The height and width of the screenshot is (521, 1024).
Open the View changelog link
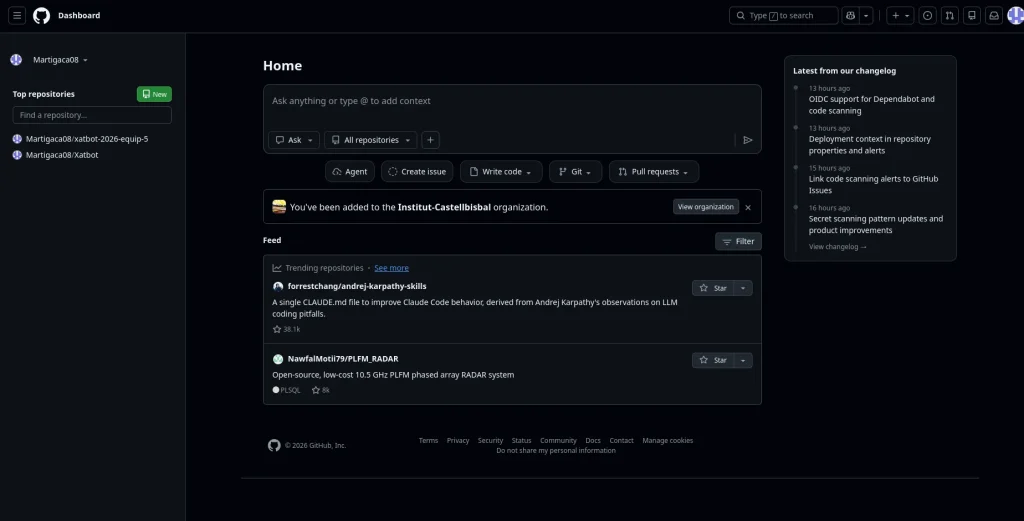[x=837, y=246]
